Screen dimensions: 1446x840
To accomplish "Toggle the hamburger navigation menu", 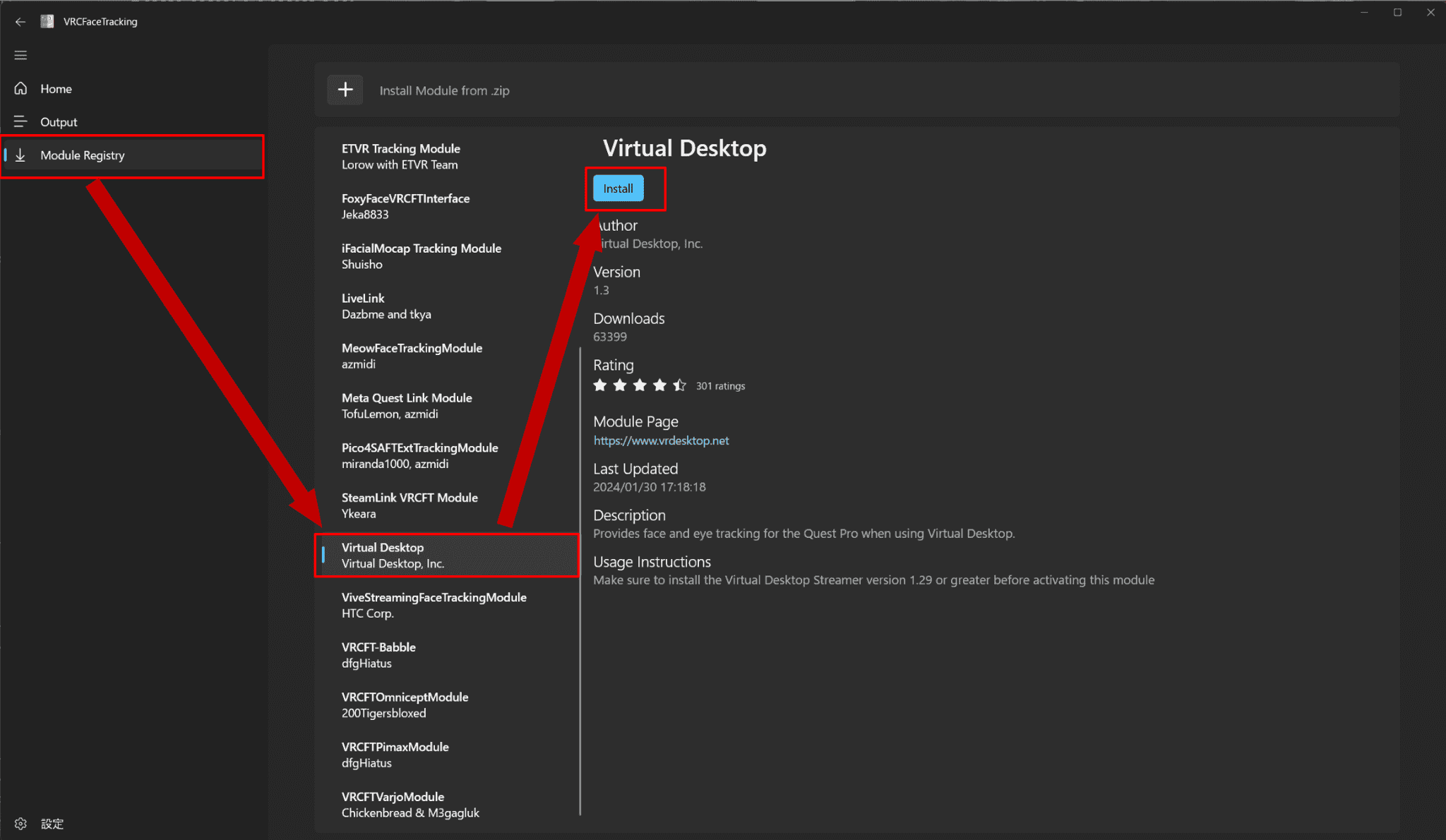I will tap(20, 55).
